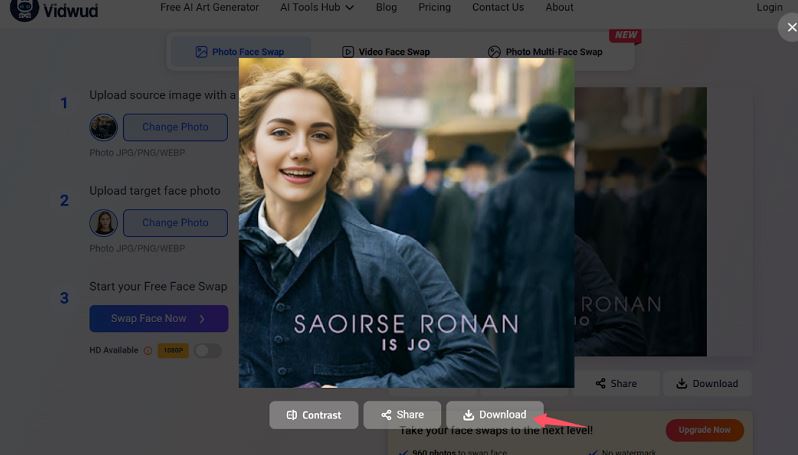This screenshot has height=455, width=798.
Task: Click the Login link
Action: coord(769,7)
